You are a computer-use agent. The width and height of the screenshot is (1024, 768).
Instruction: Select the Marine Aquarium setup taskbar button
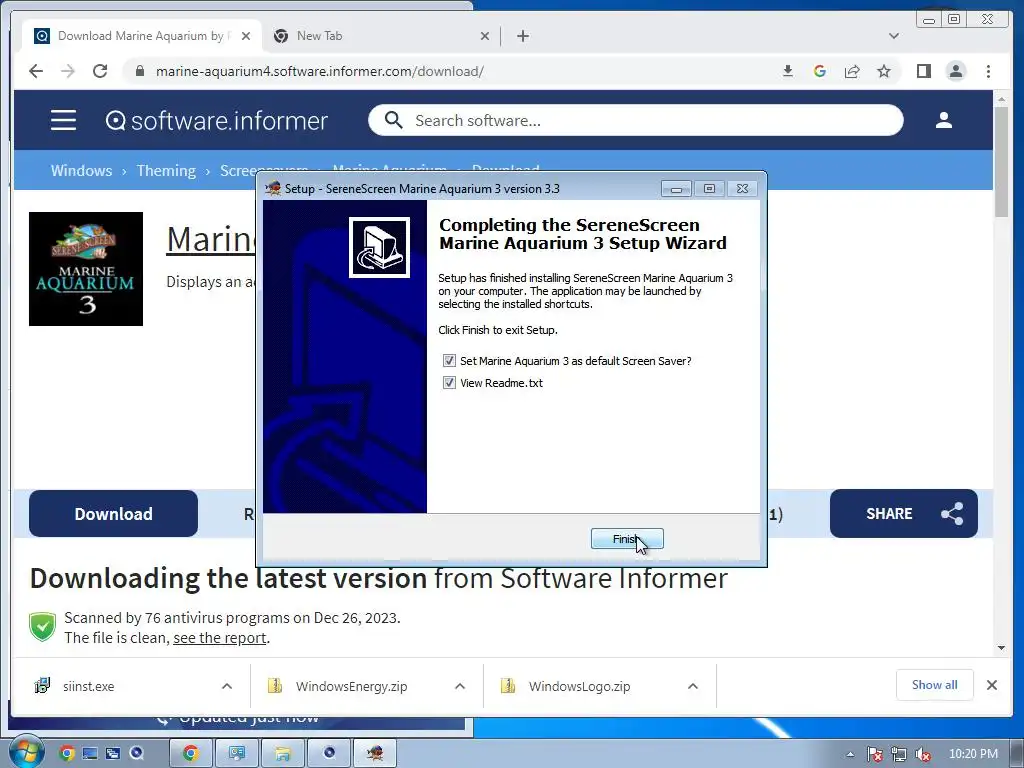click(x=375, y=754)
